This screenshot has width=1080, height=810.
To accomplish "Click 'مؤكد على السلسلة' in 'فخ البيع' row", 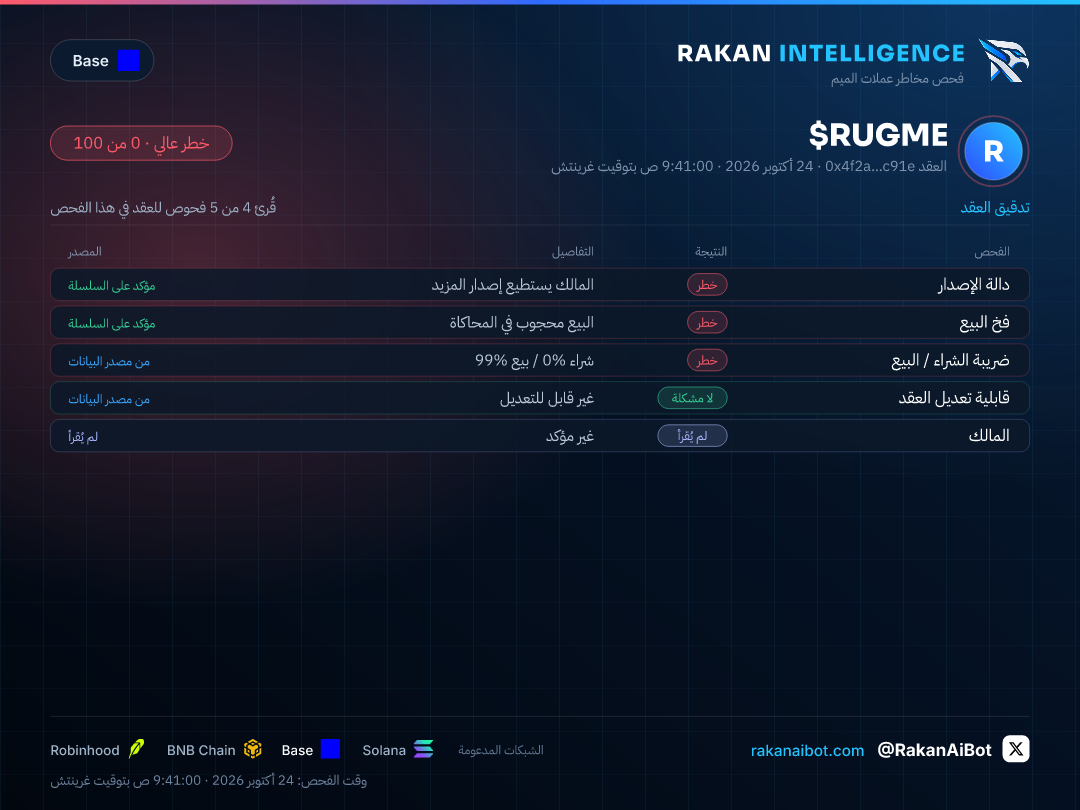I will coord(112,324).
